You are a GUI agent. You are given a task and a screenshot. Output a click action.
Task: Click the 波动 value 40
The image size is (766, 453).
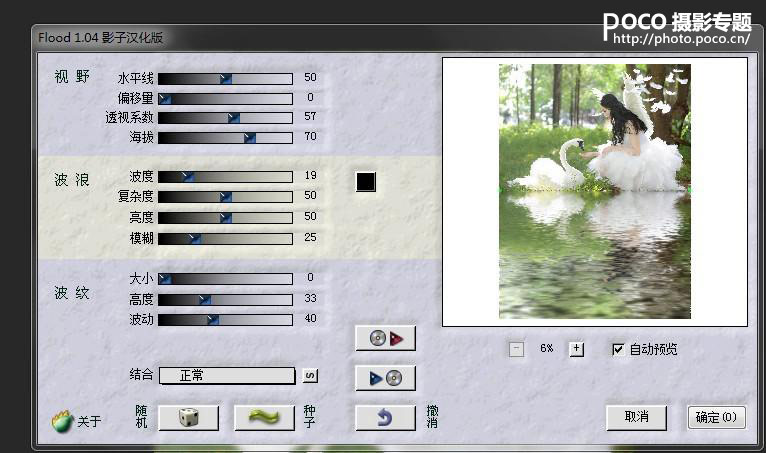pyautogui.click(x=310, y=318)
